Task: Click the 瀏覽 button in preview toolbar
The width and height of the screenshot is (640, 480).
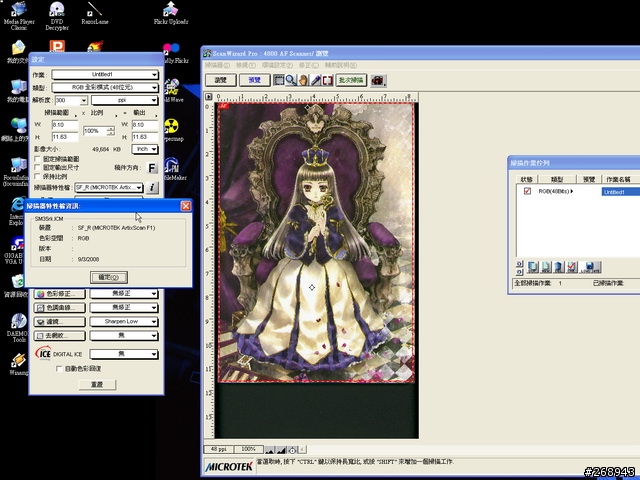Action: coord(220,80)
